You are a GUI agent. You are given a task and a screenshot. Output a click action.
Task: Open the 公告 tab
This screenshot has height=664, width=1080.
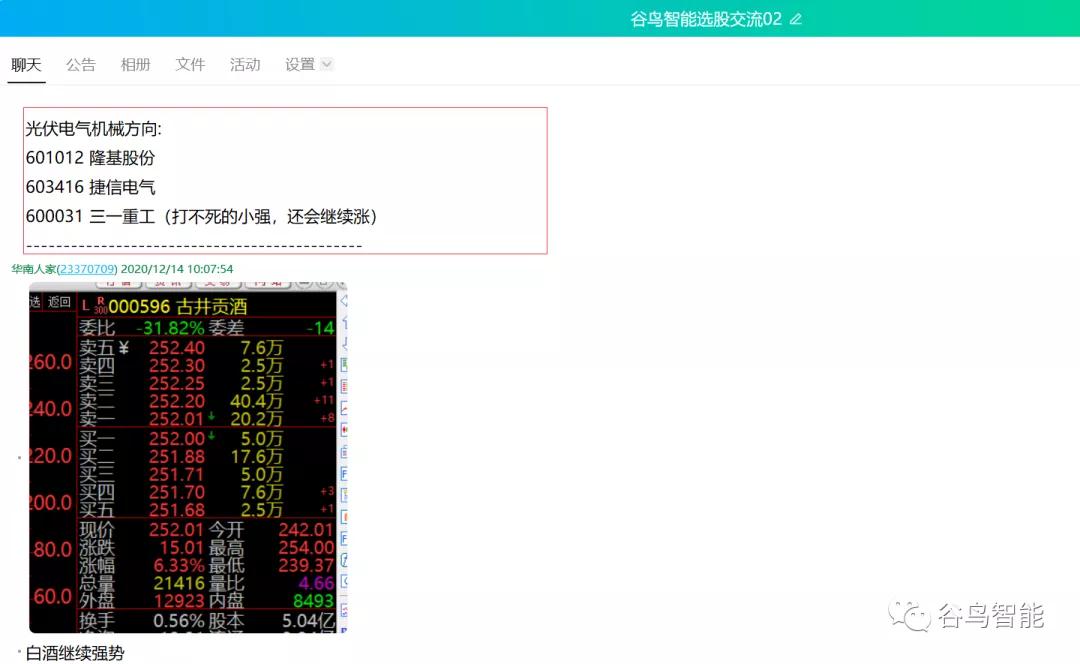[x=81, y=65]
